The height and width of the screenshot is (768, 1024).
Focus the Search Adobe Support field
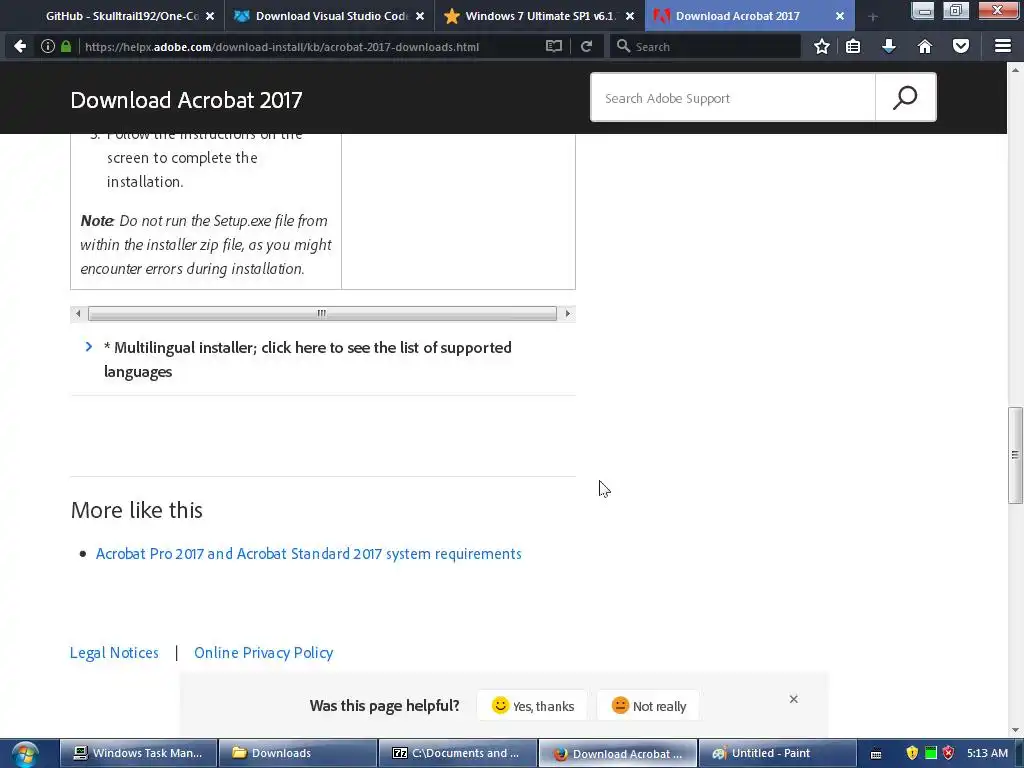tap(733, 98)
